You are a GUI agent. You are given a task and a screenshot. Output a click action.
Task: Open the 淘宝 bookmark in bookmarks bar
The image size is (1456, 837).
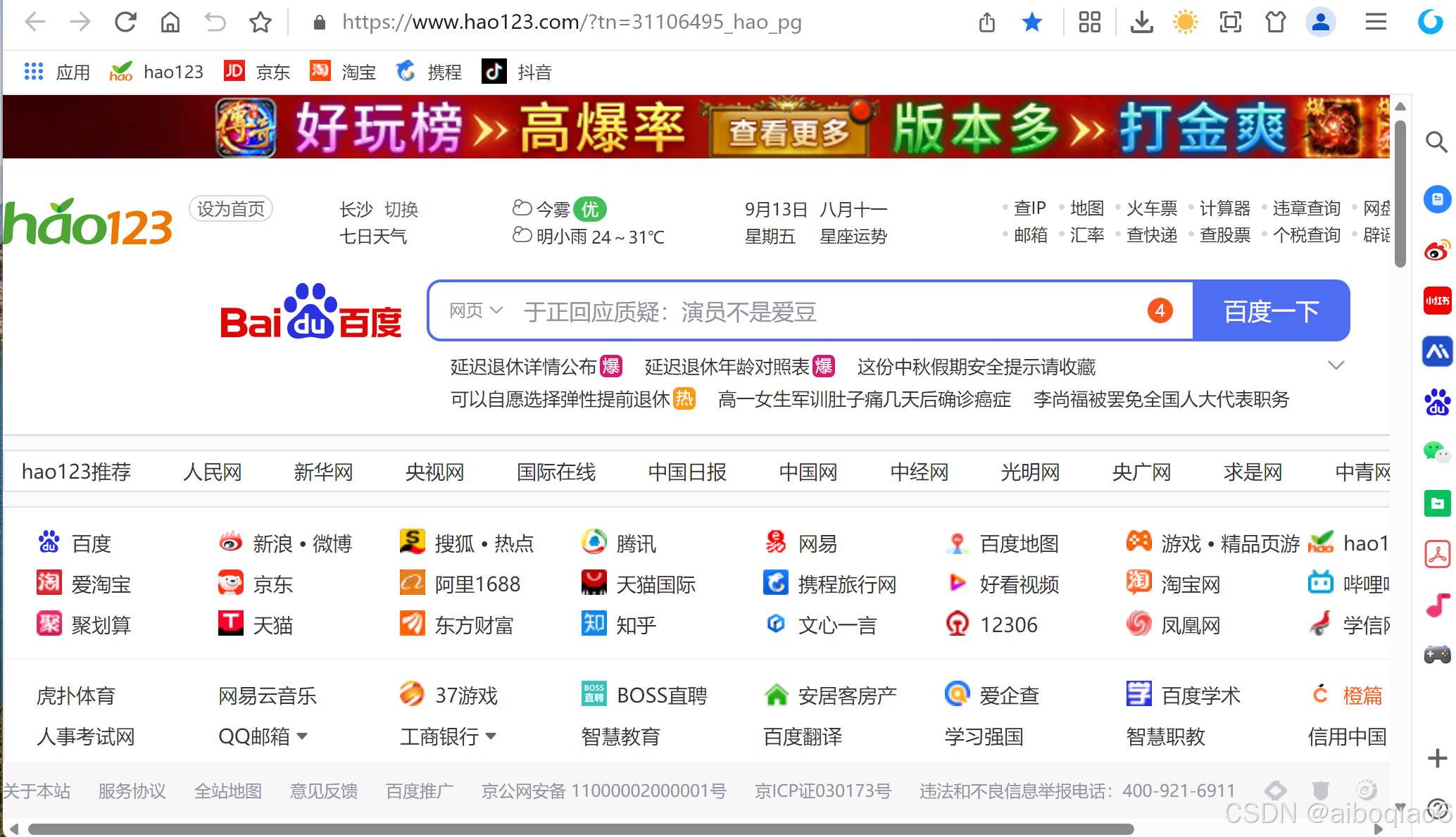coord(343,72)
